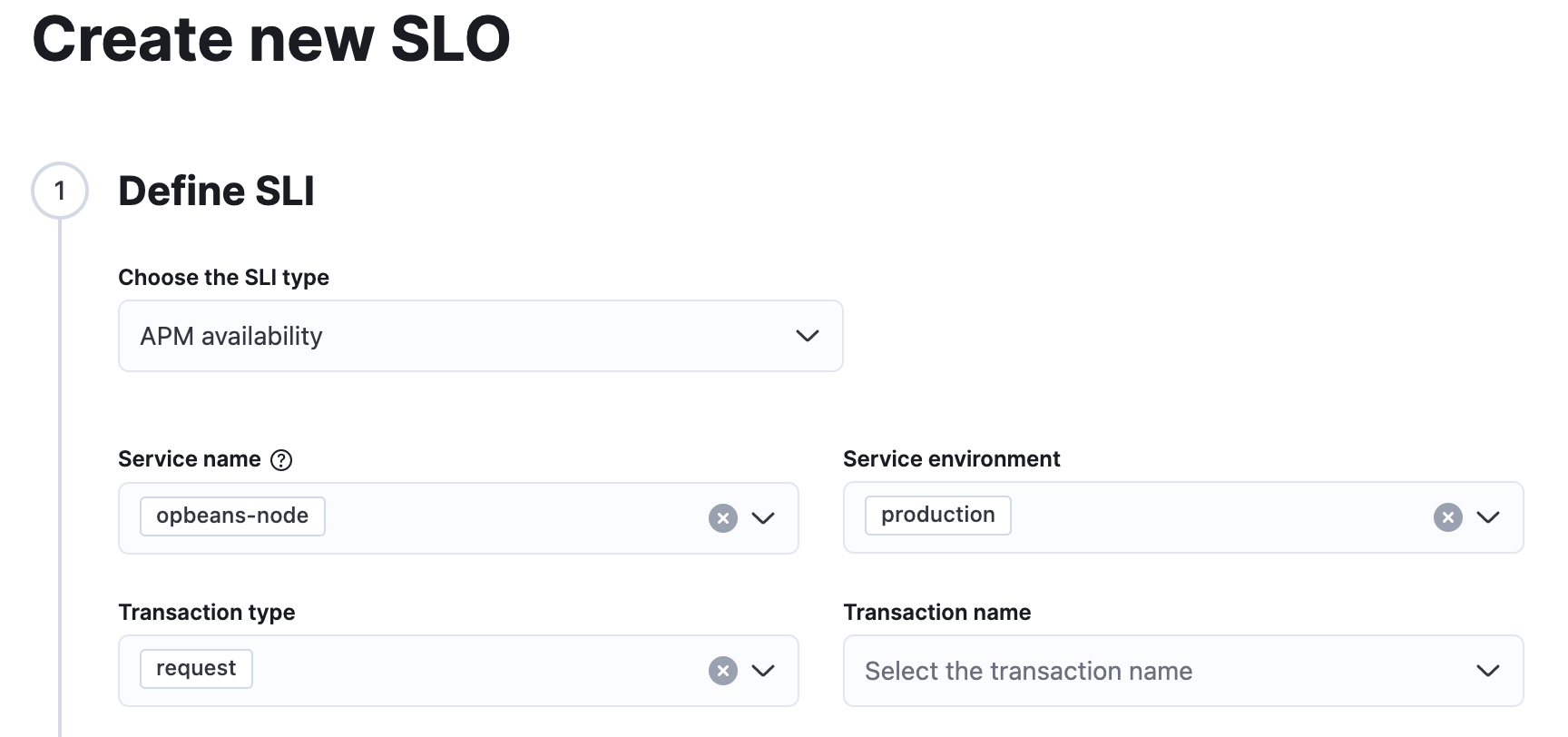
Task: Click the step 1 indicator circle
Action: pos(60,190)
